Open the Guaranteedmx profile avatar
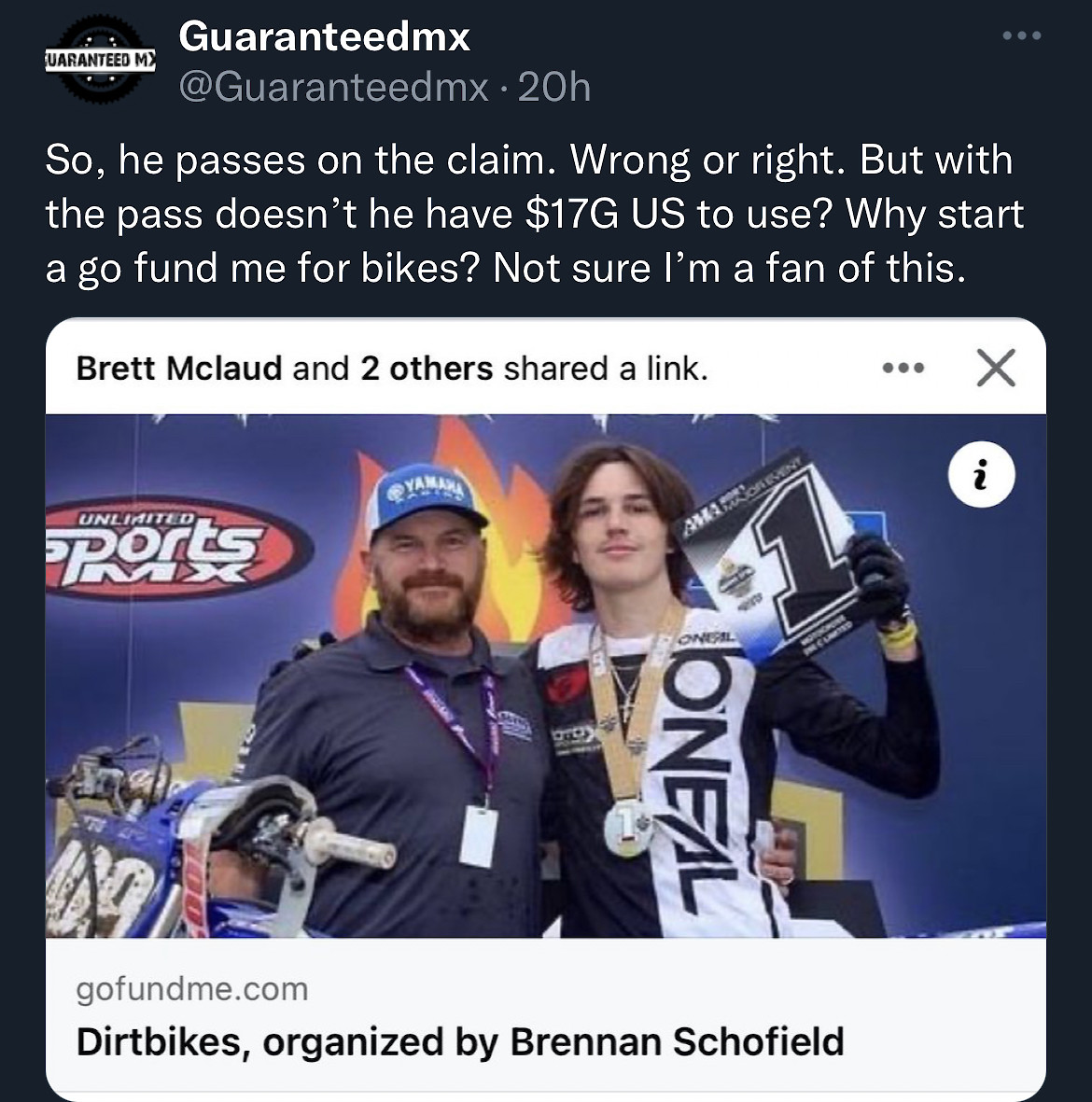 (x=101, y=62)
